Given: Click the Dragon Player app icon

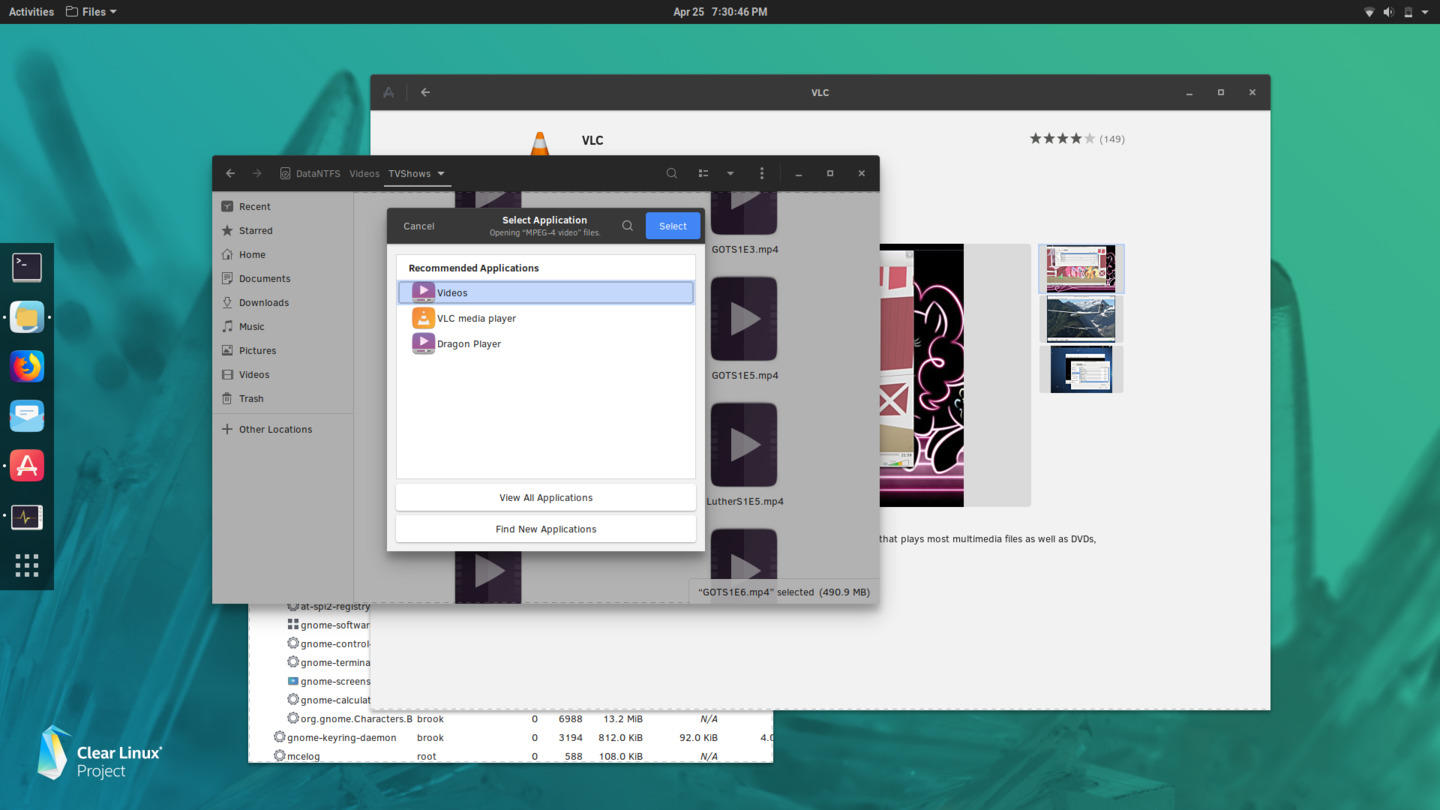Looking at the screenshot, I should (423, 343).
